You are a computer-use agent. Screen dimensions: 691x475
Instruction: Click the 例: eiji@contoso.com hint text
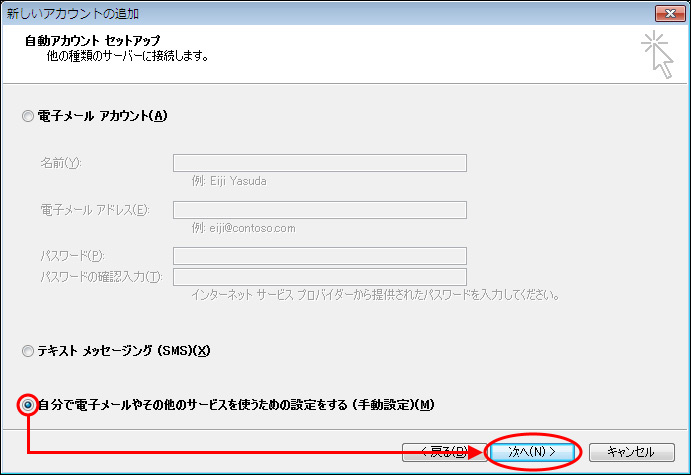coord(244,228)
